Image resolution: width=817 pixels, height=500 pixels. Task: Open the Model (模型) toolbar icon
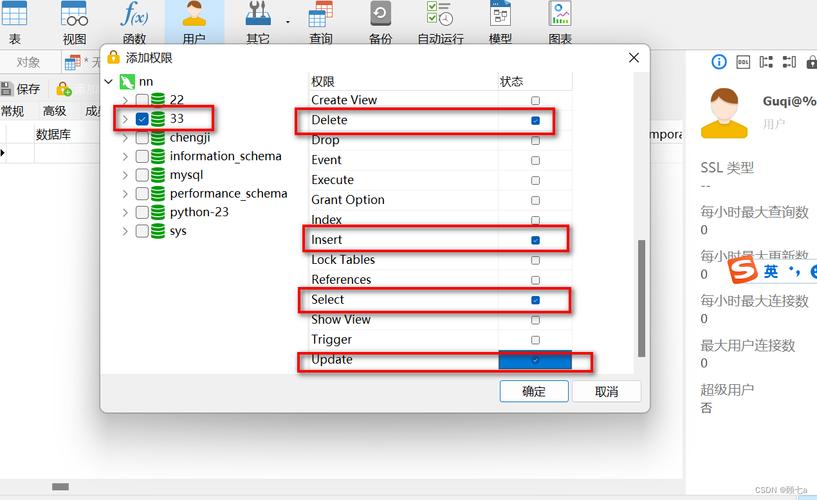500,23
